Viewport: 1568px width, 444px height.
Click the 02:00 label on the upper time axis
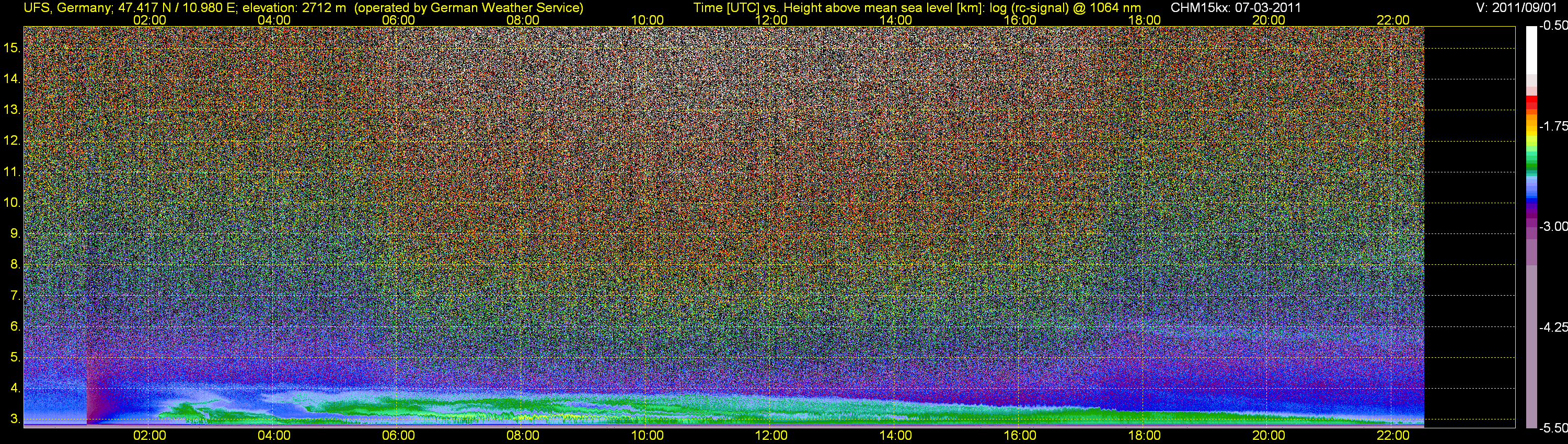149,20
